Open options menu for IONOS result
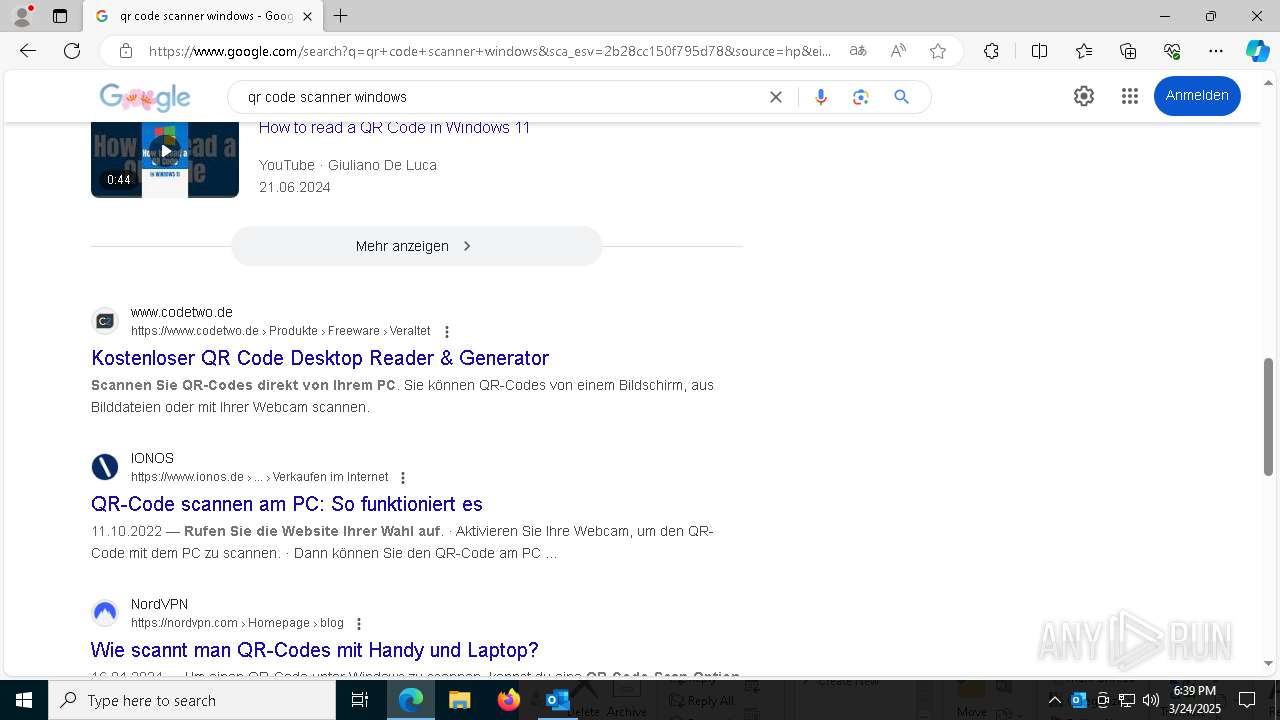Screen dimensions: 1280x720 click(403, 478)
